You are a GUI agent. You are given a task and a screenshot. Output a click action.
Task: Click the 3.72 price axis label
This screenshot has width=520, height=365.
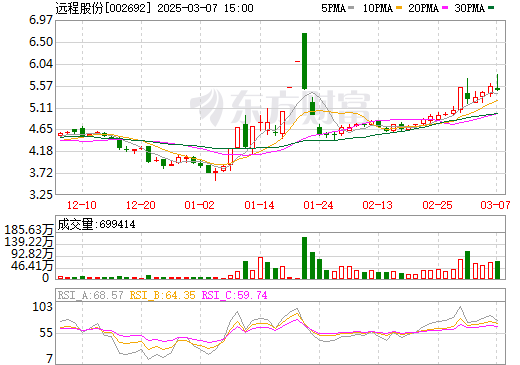coord(41,173)
